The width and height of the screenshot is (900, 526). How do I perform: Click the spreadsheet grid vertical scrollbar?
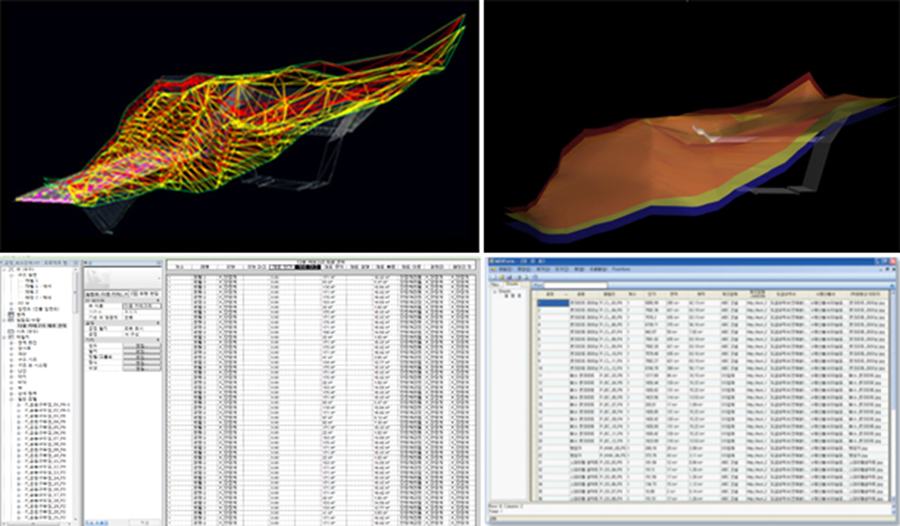pyautogui.click(x=892, y=396)
